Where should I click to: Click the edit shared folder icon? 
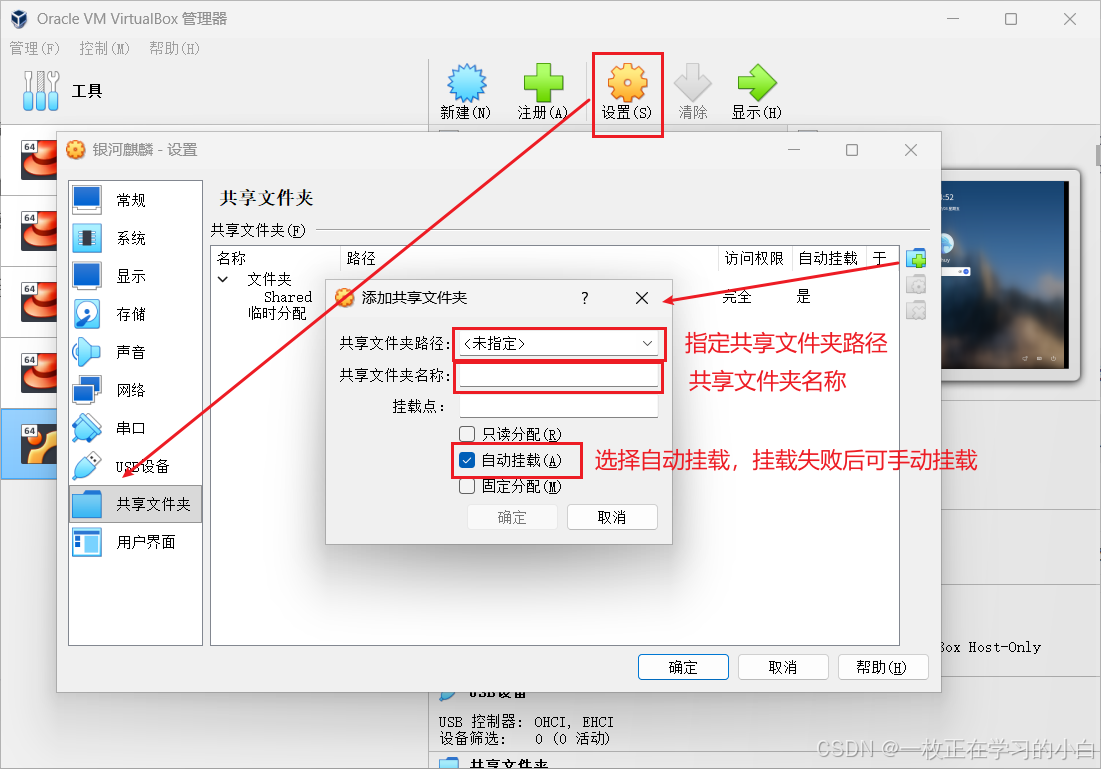[916, 284]
